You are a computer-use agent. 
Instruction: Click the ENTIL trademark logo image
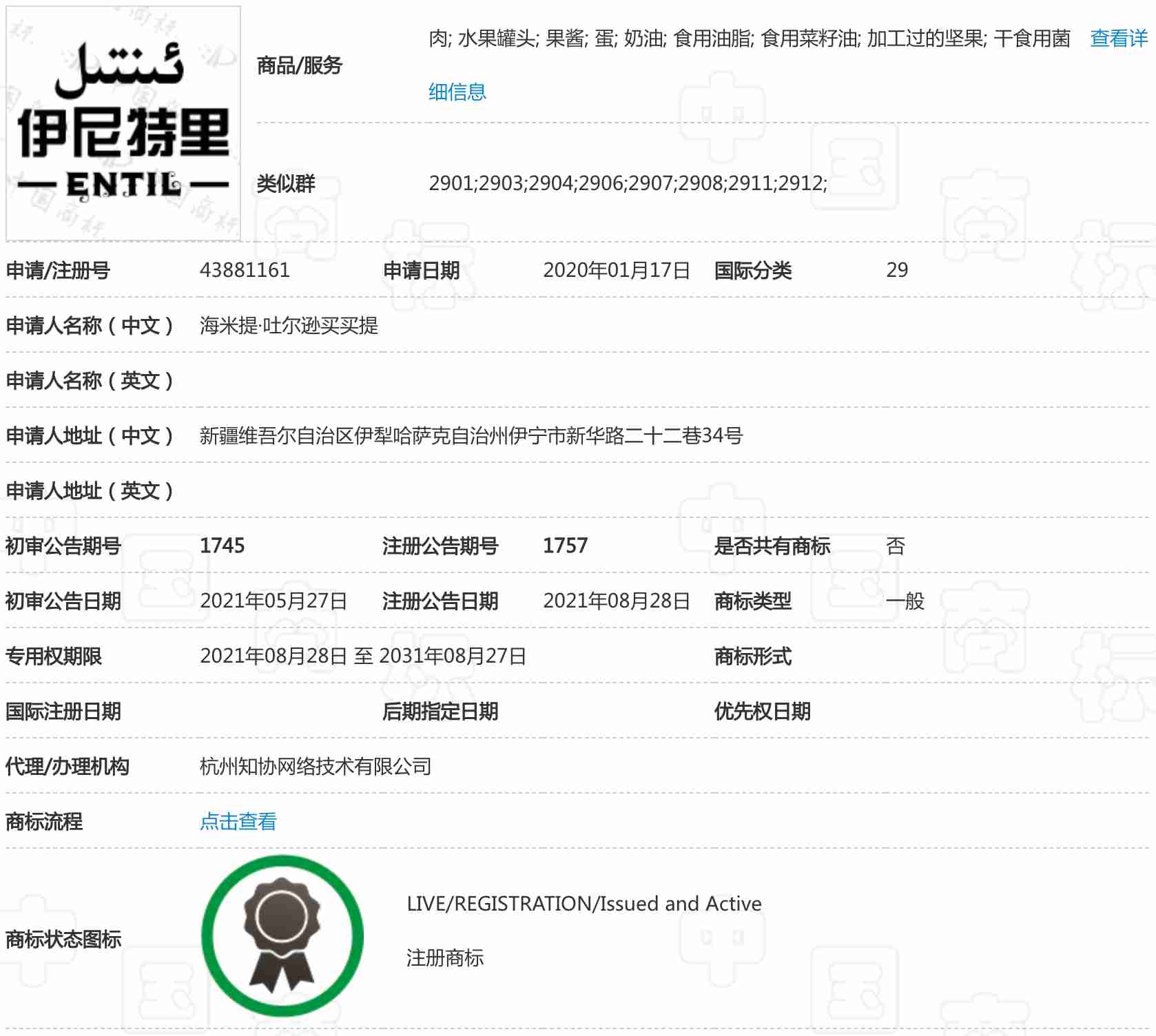click(123, 124)
